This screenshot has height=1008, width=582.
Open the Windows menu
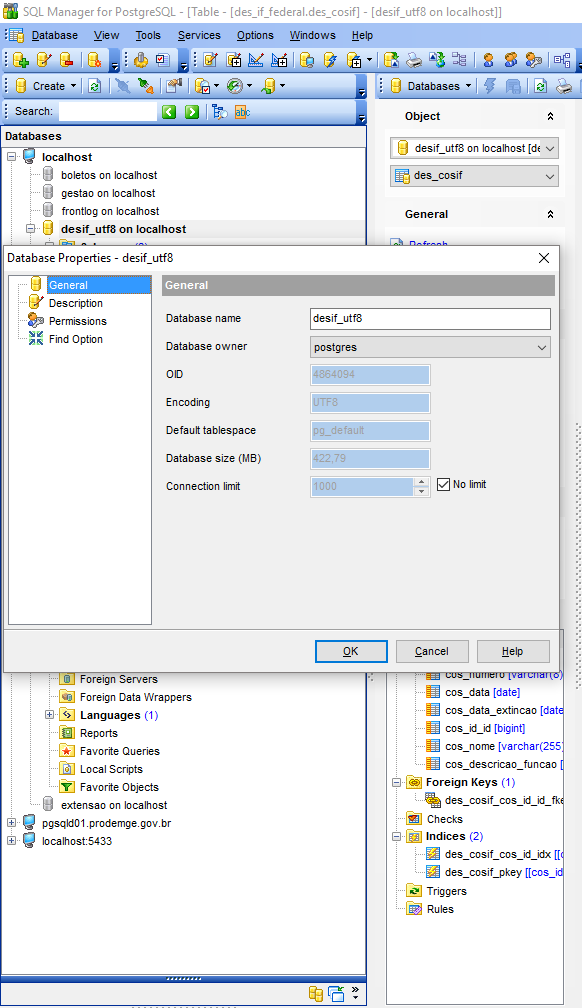pyautogui.click(x=312, y=35)
